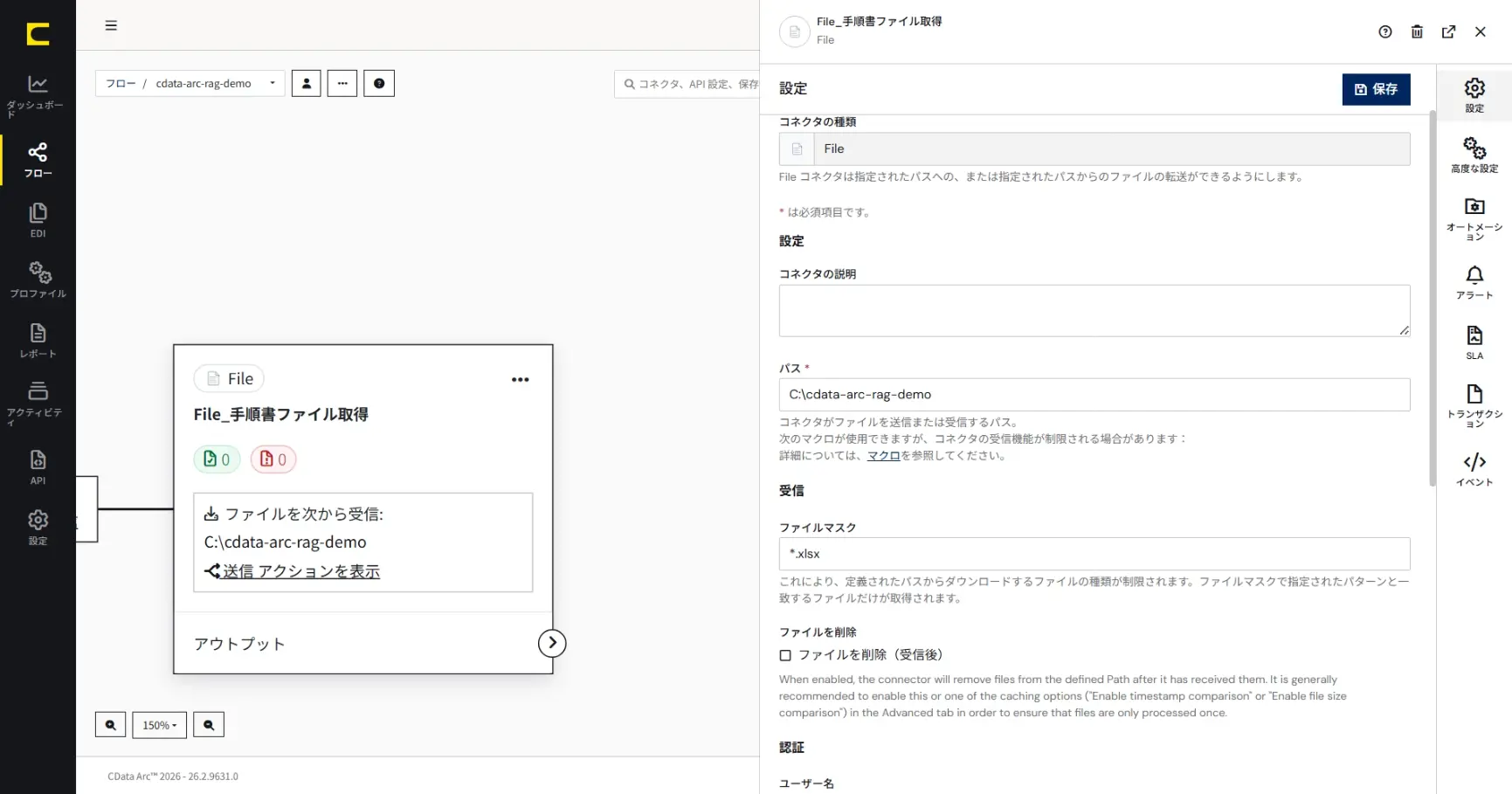The width and height of the screenshot is (1512, 794).
Task: Open the EDI sidebar item
Action: coord(38,220)
